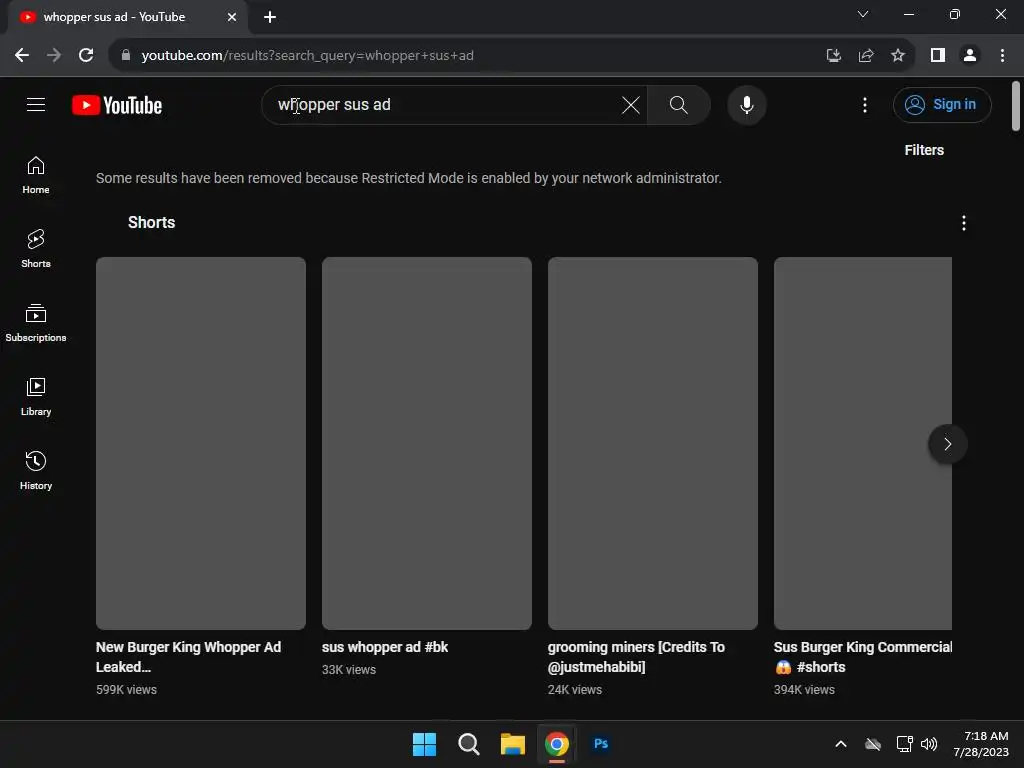Click the browser address bar URL
Screen dimensions: 1024x768
click(x=307, y=56)
